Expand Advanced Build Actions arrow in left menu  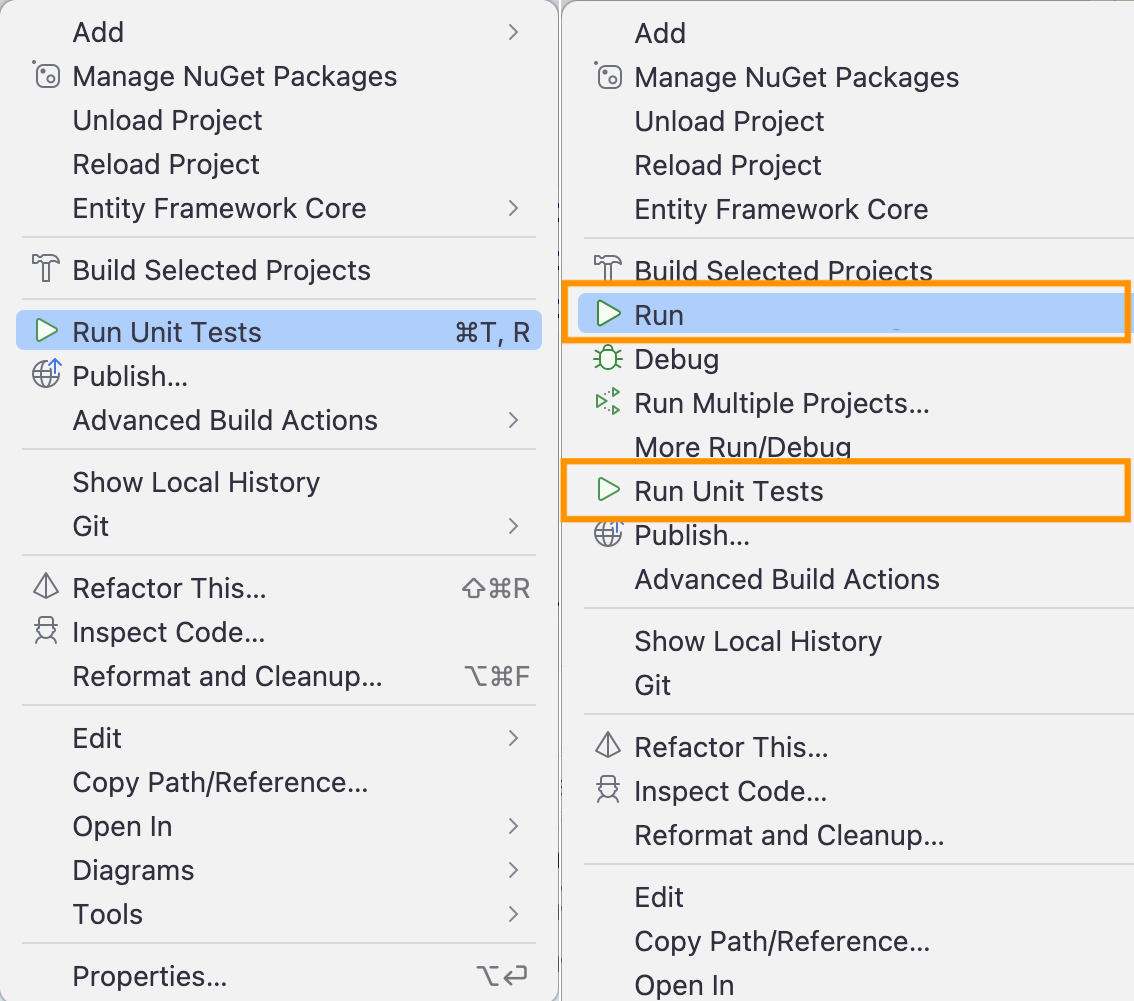coord(513,420)
